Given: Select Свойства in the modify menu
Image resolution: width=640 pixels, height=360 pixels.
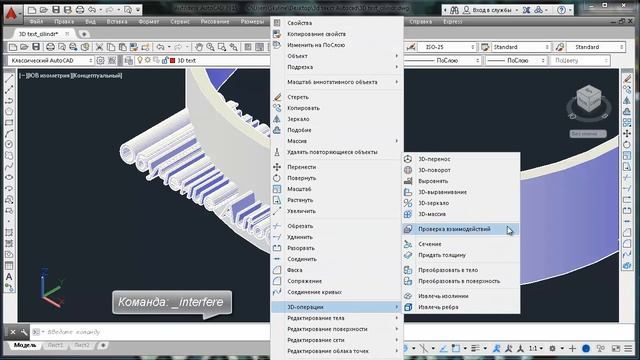Looking at the screenshot, I should pos(337,23).
